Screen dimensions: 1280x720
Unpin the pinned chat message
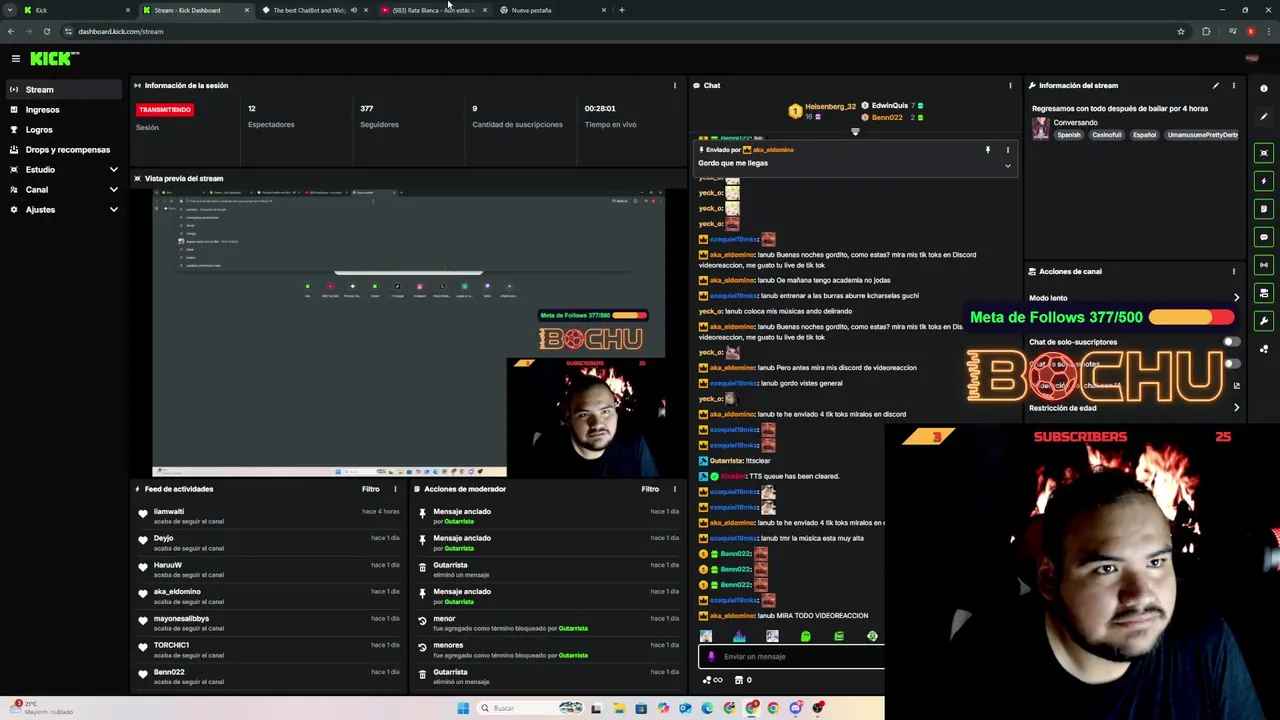[987, 150]
